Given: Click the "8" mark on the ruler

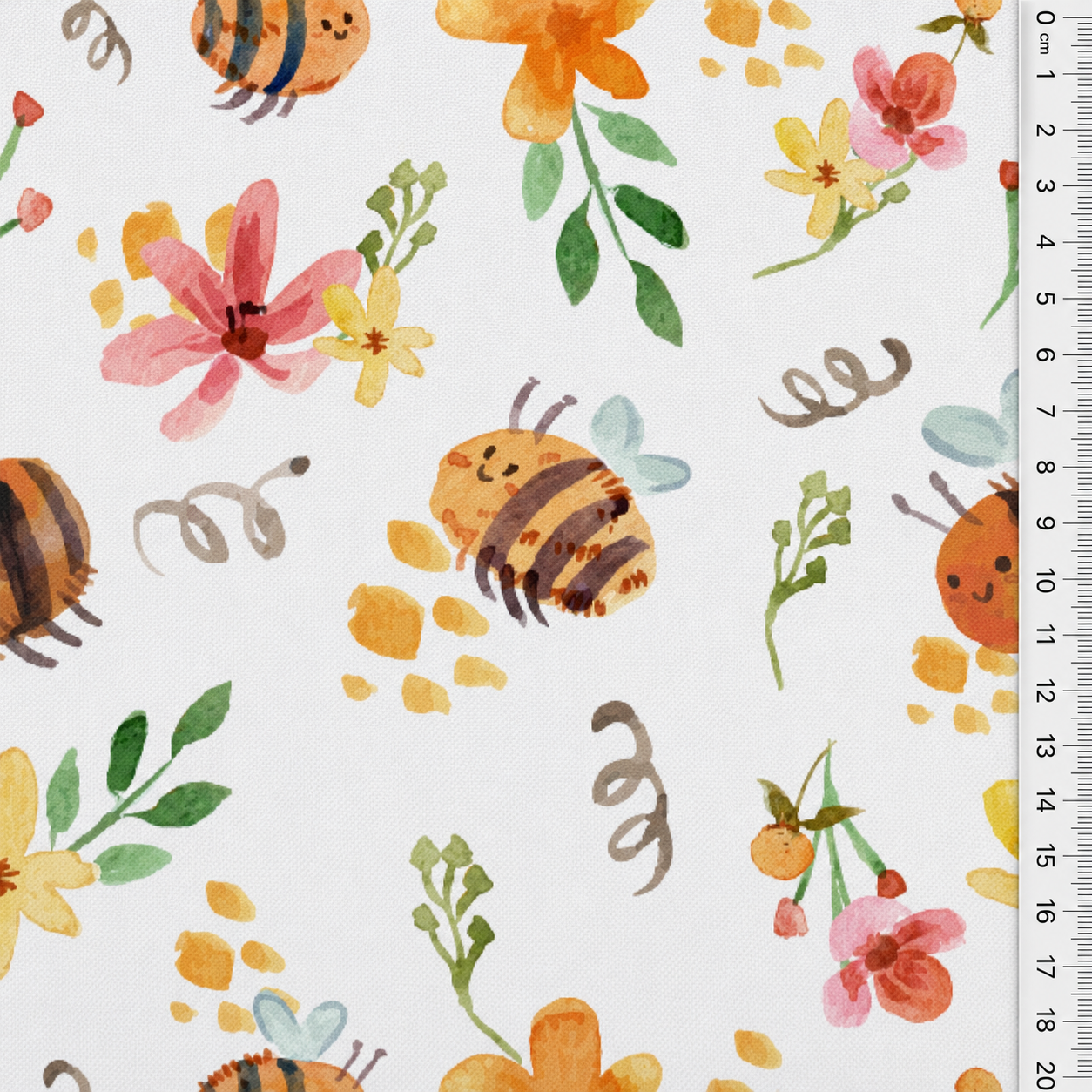Looking at the screenshot, I should [1045, 467].
